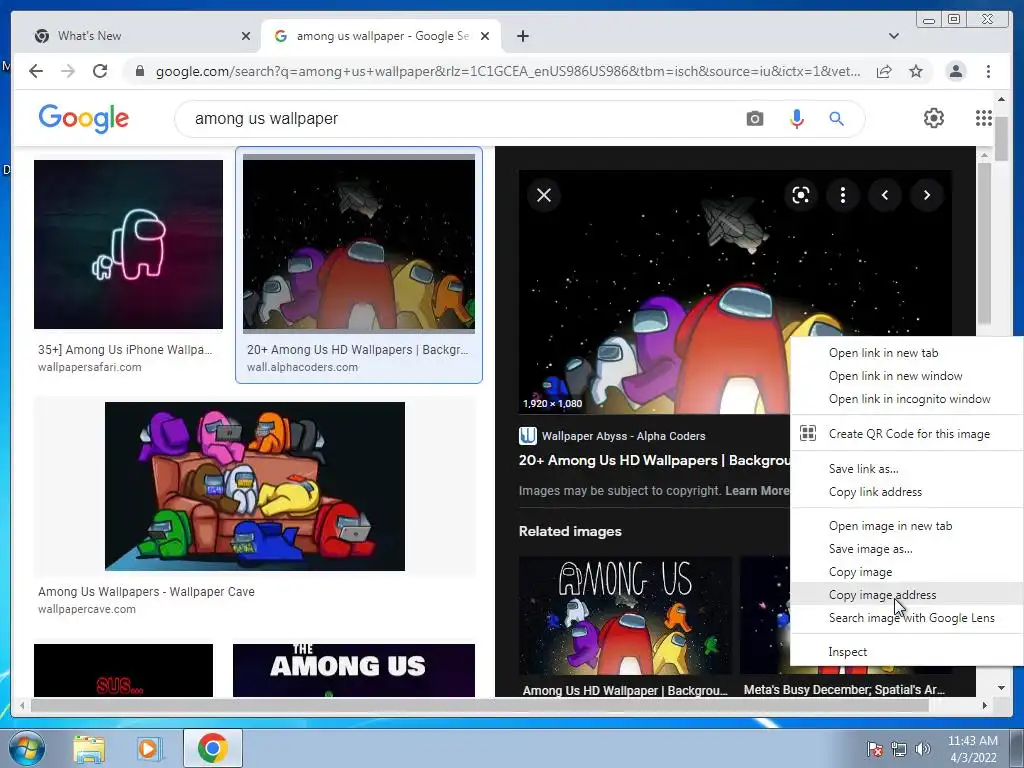Search by image camera icon
This screenshot has width=1024, height=768.
755,119
